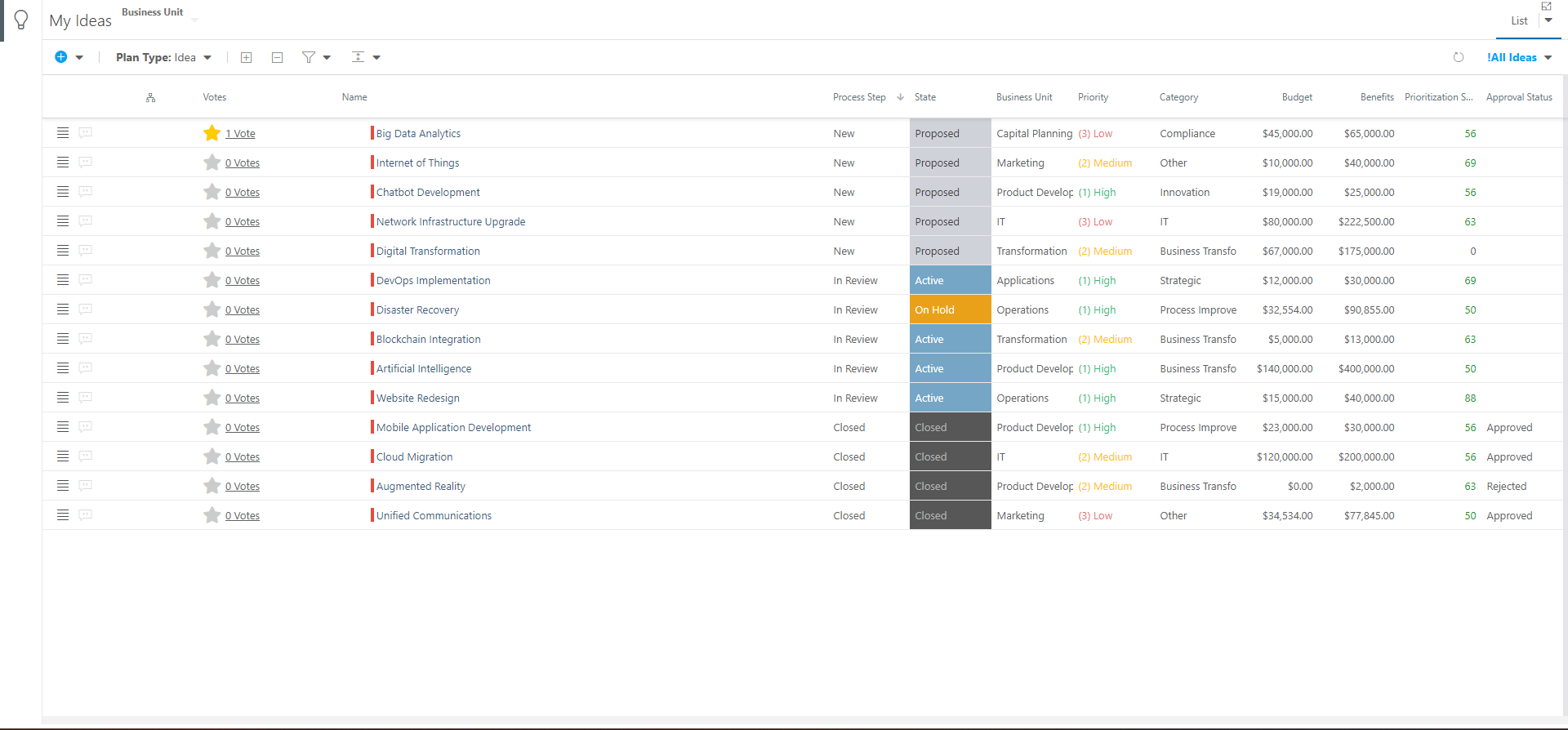Click the refresh list icon
The image size is (1568, 730).
1459,57
